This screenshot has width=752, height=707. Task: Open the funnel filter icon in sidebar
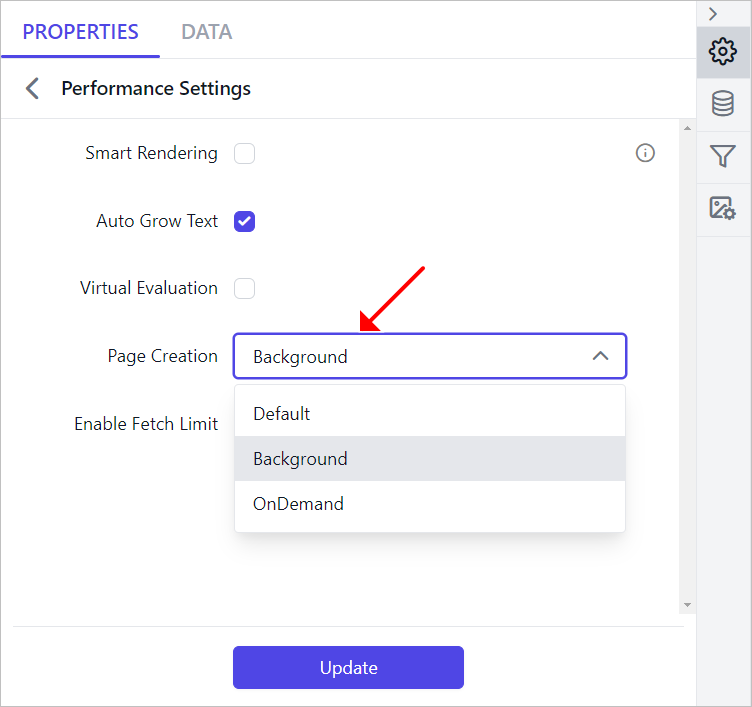[x=722, y=156]
